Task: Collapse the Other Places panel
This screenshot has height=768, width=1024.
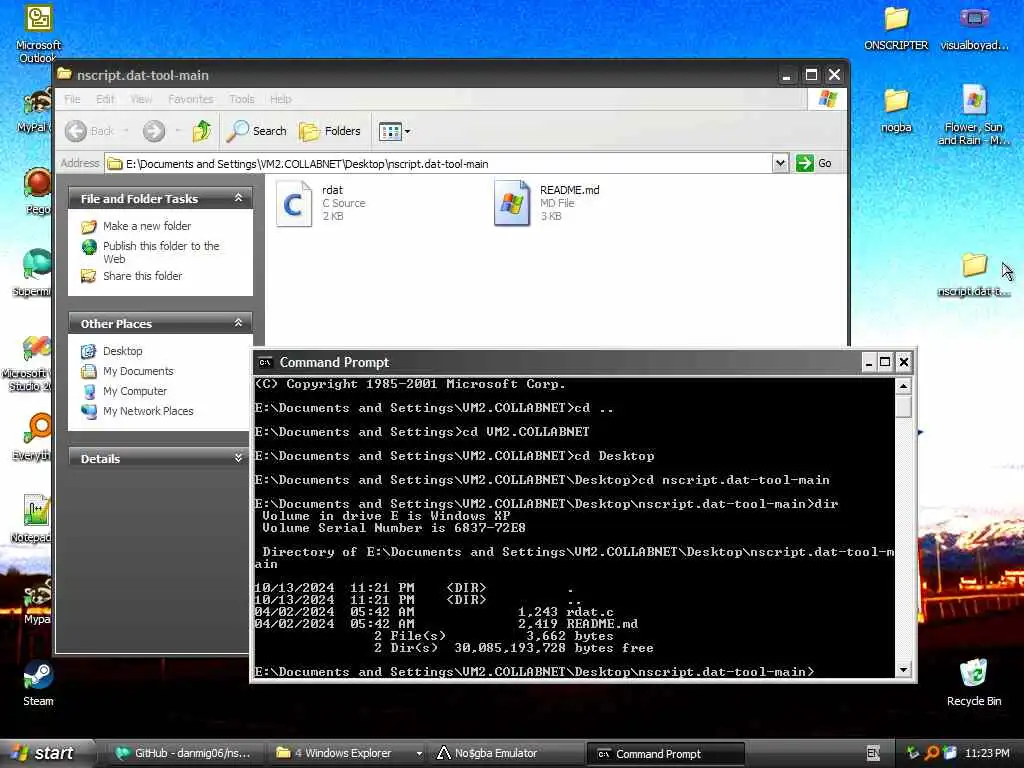Action: (x=238, y=323)
